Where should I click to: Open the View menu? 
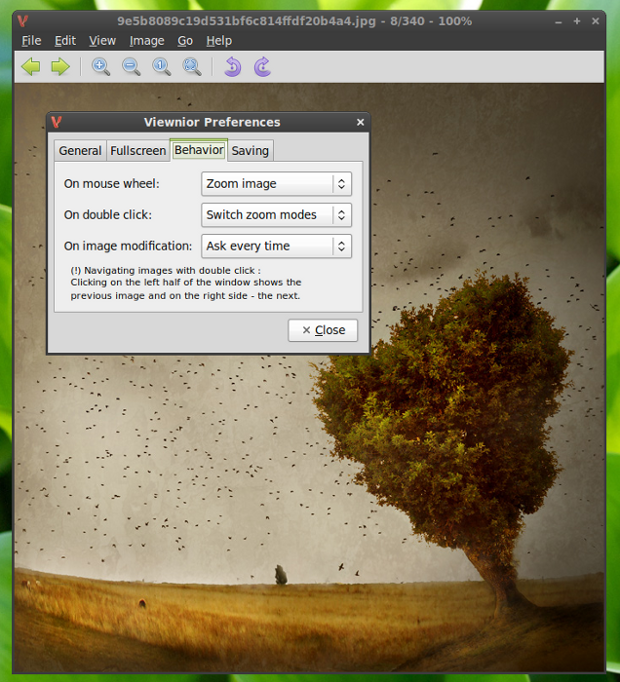[x=102, y=41]
